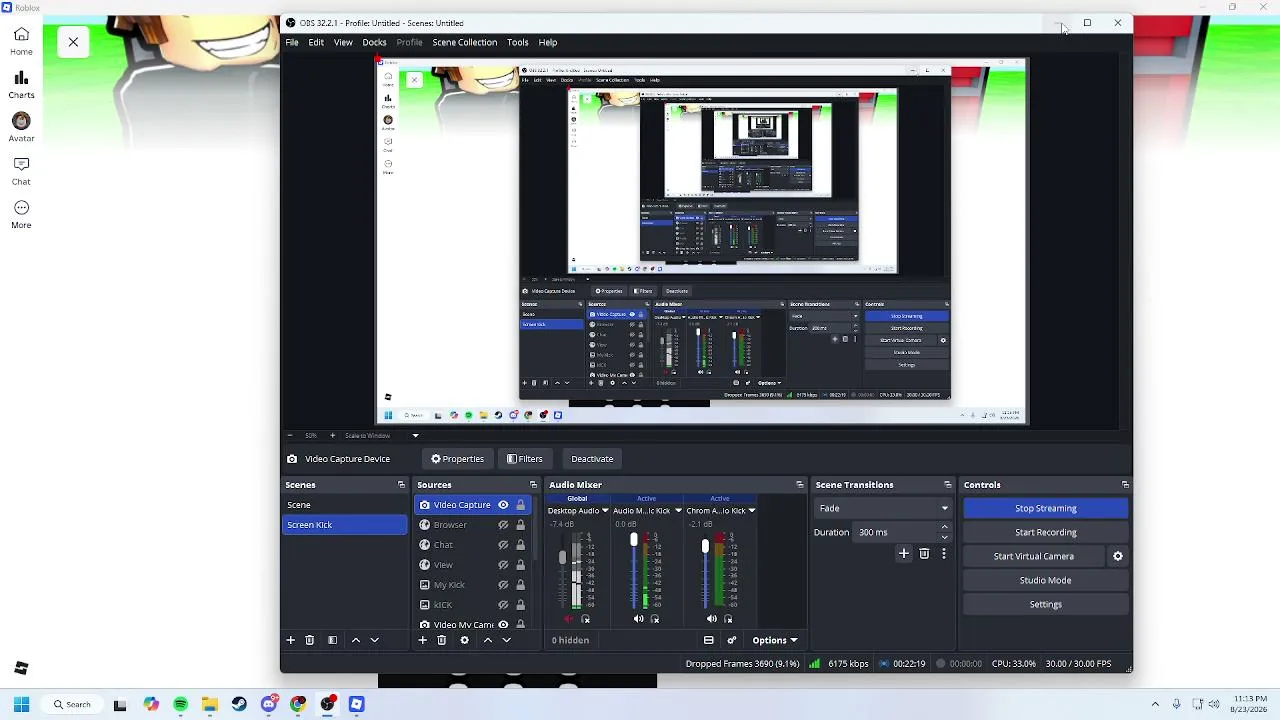Enable Studio Mode
This screenshot has width=1280, height=720.
[1046, 580]
